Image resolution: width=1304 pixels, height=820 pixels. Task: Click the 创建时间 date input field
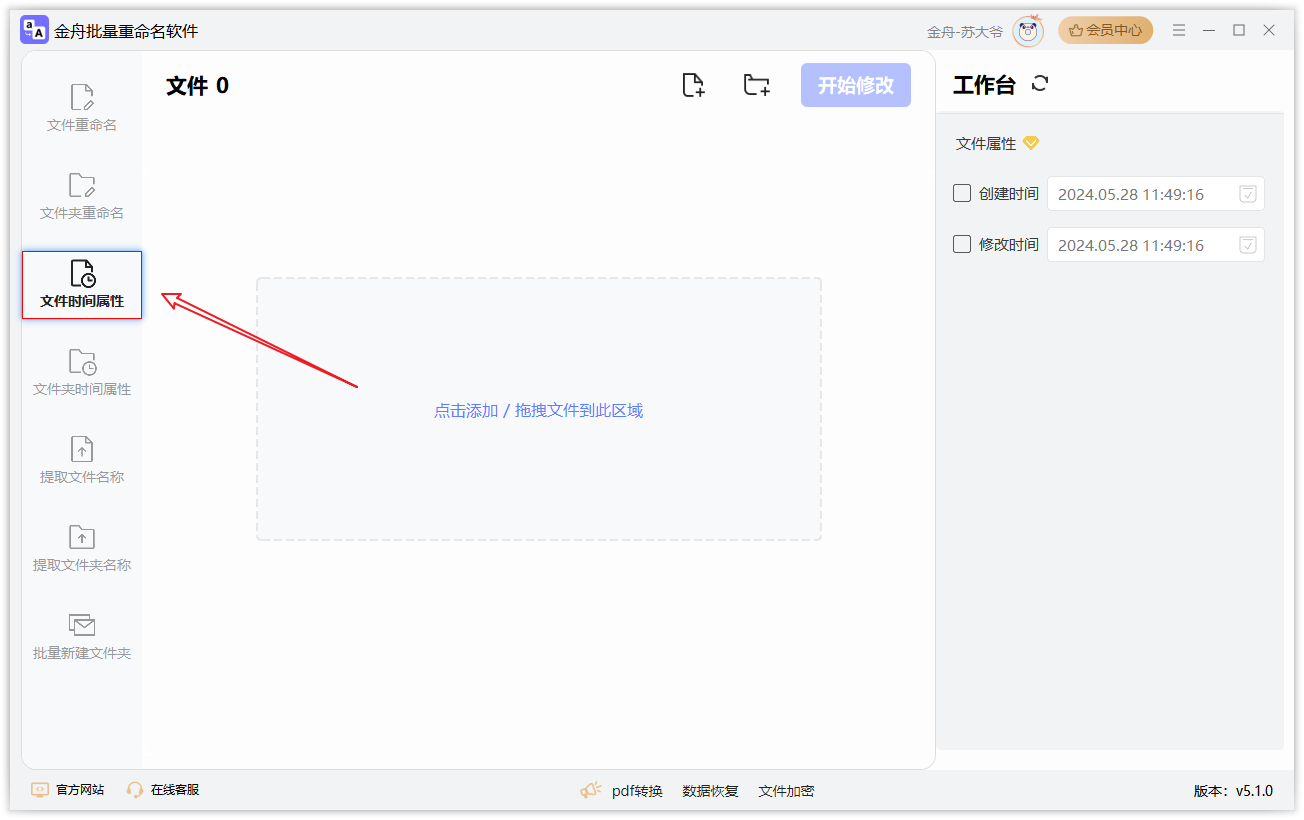[1156, 194]
